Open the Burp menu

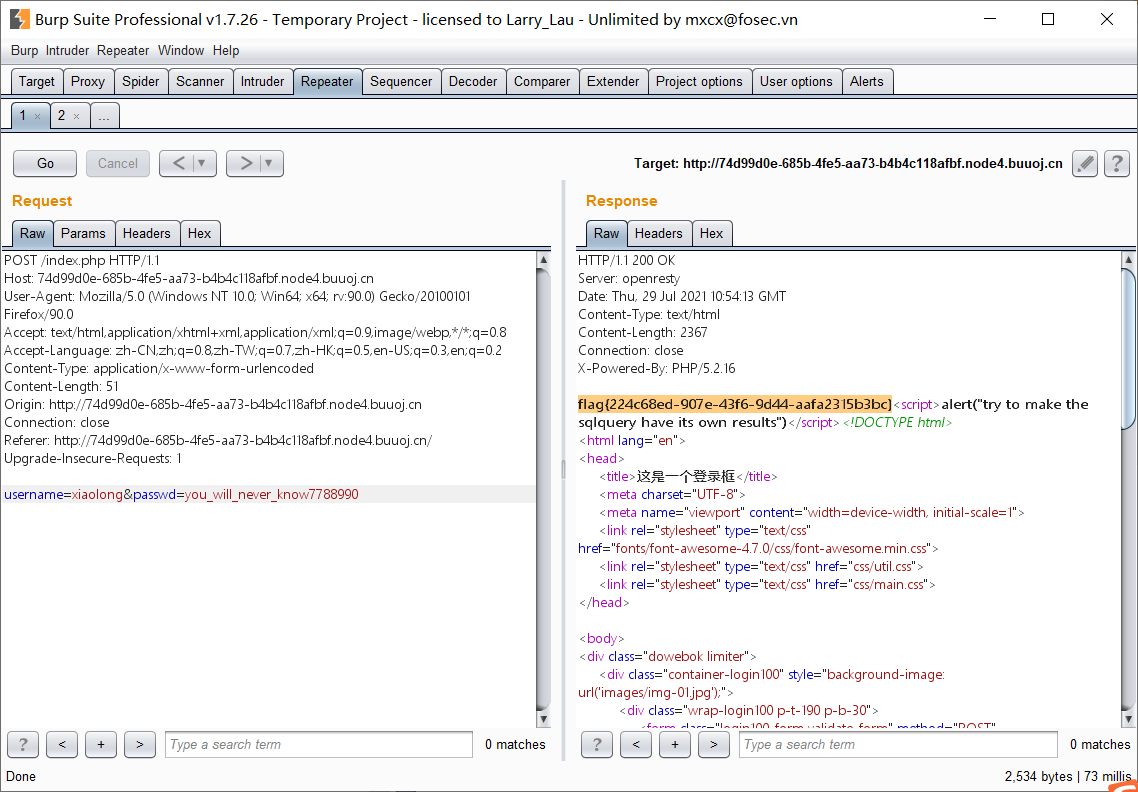pyautogui.click(x=24, y=51)
